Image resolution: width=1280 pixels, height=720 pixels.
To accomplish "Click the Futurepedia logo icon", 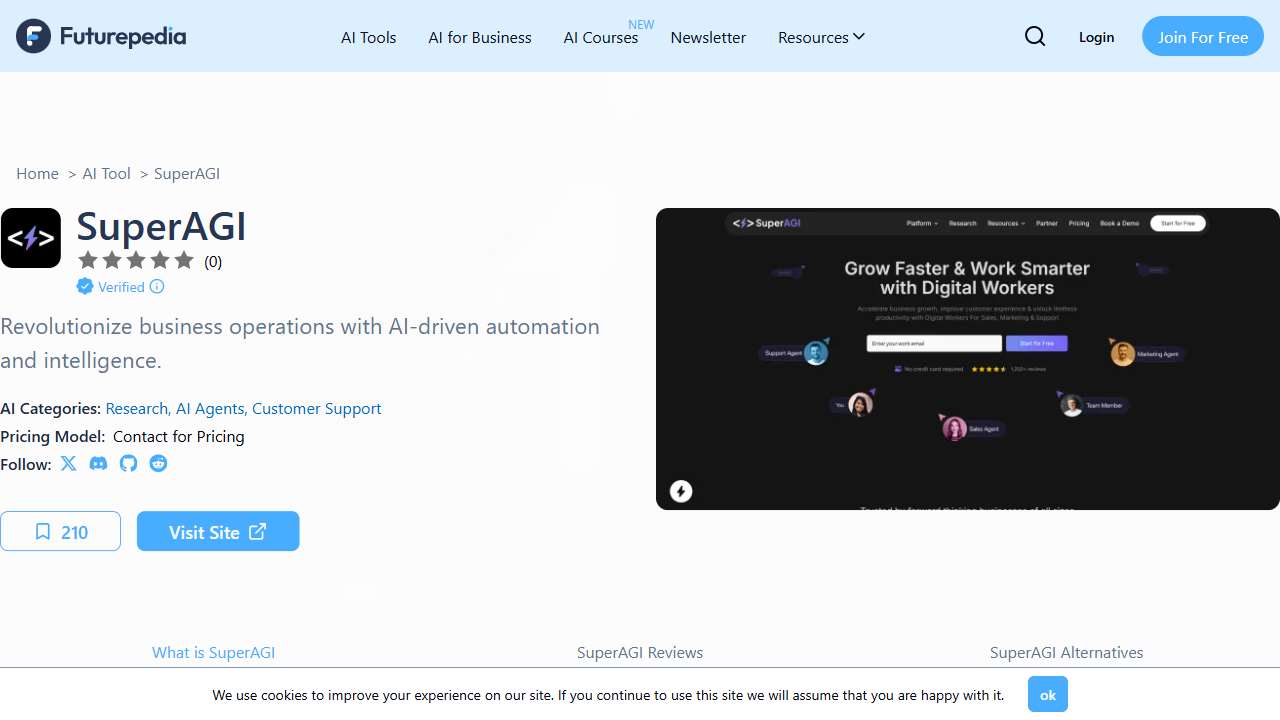I will [x=33, y=37].
